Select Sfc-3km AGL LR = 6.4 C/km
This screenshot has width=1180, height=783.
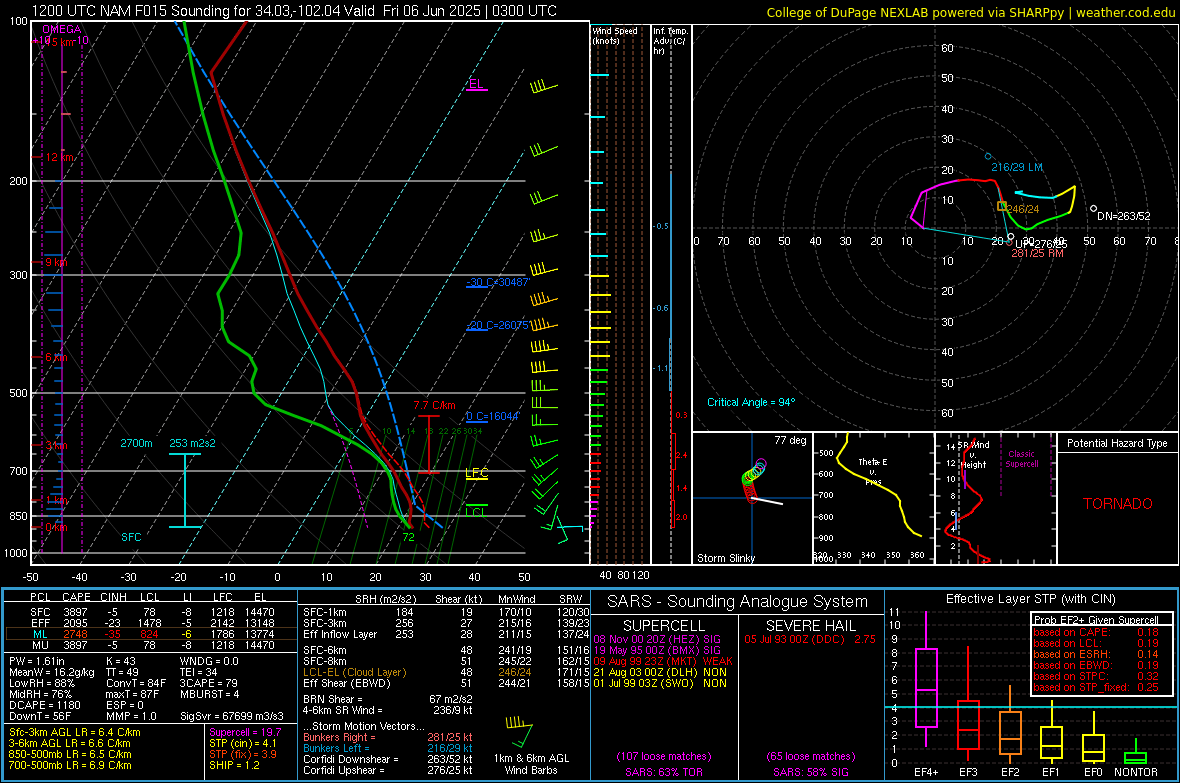point(75,733)
